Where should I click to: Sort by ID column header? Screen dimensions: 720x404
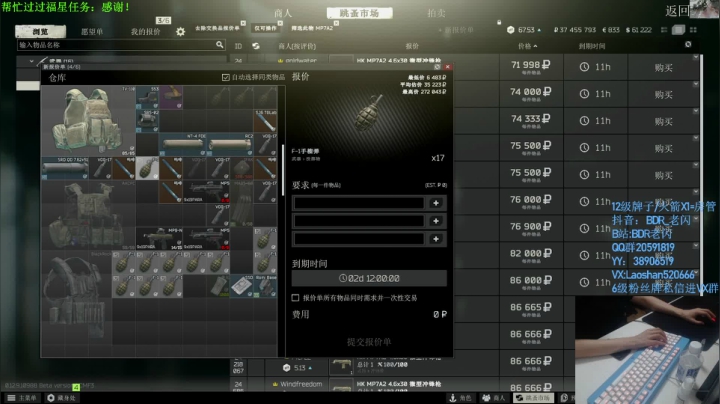point(238,46)
